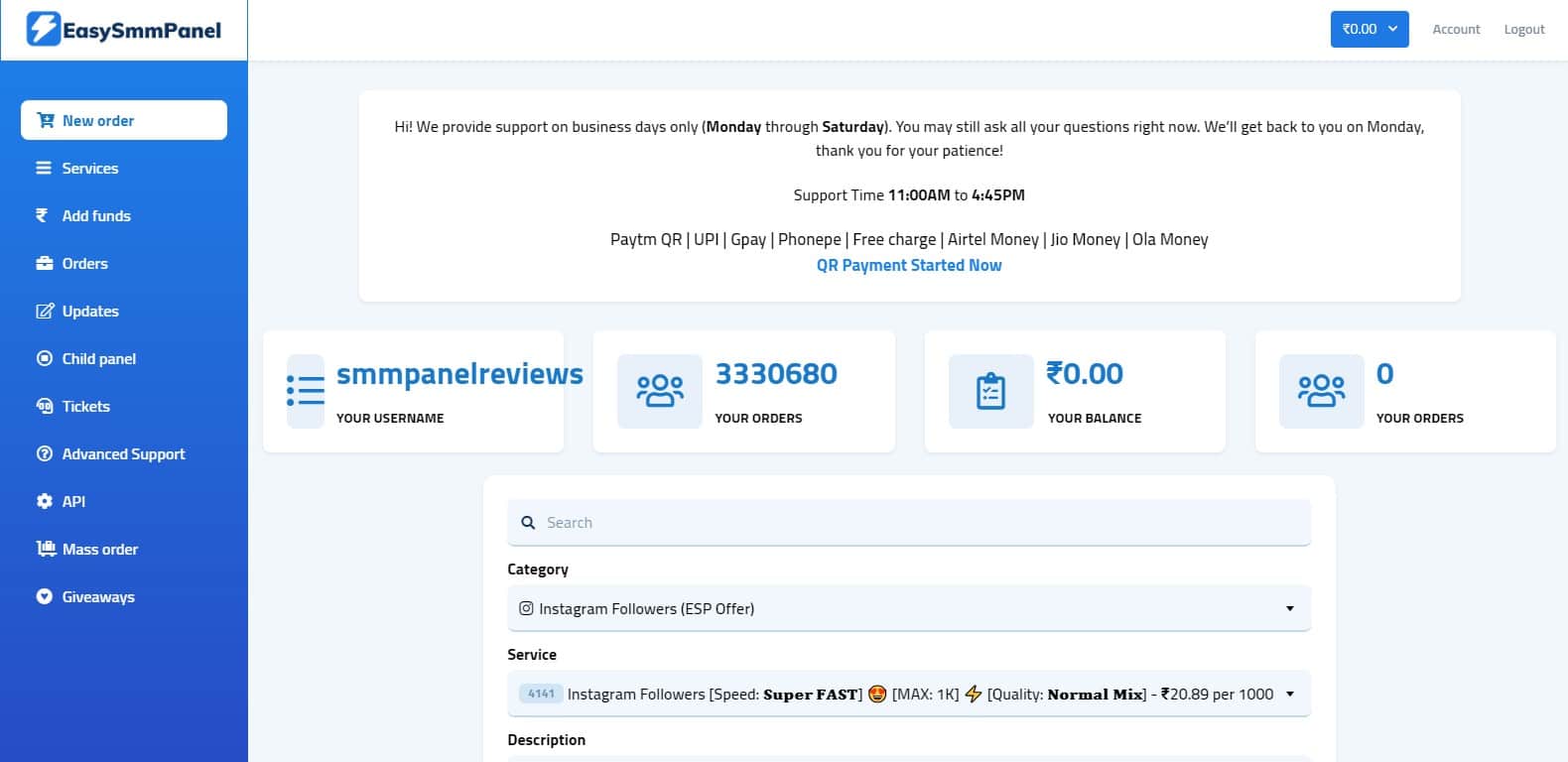The image size is (1568, 762).
Task: Open Mass order from the sidebar
Action: [99, 549]
